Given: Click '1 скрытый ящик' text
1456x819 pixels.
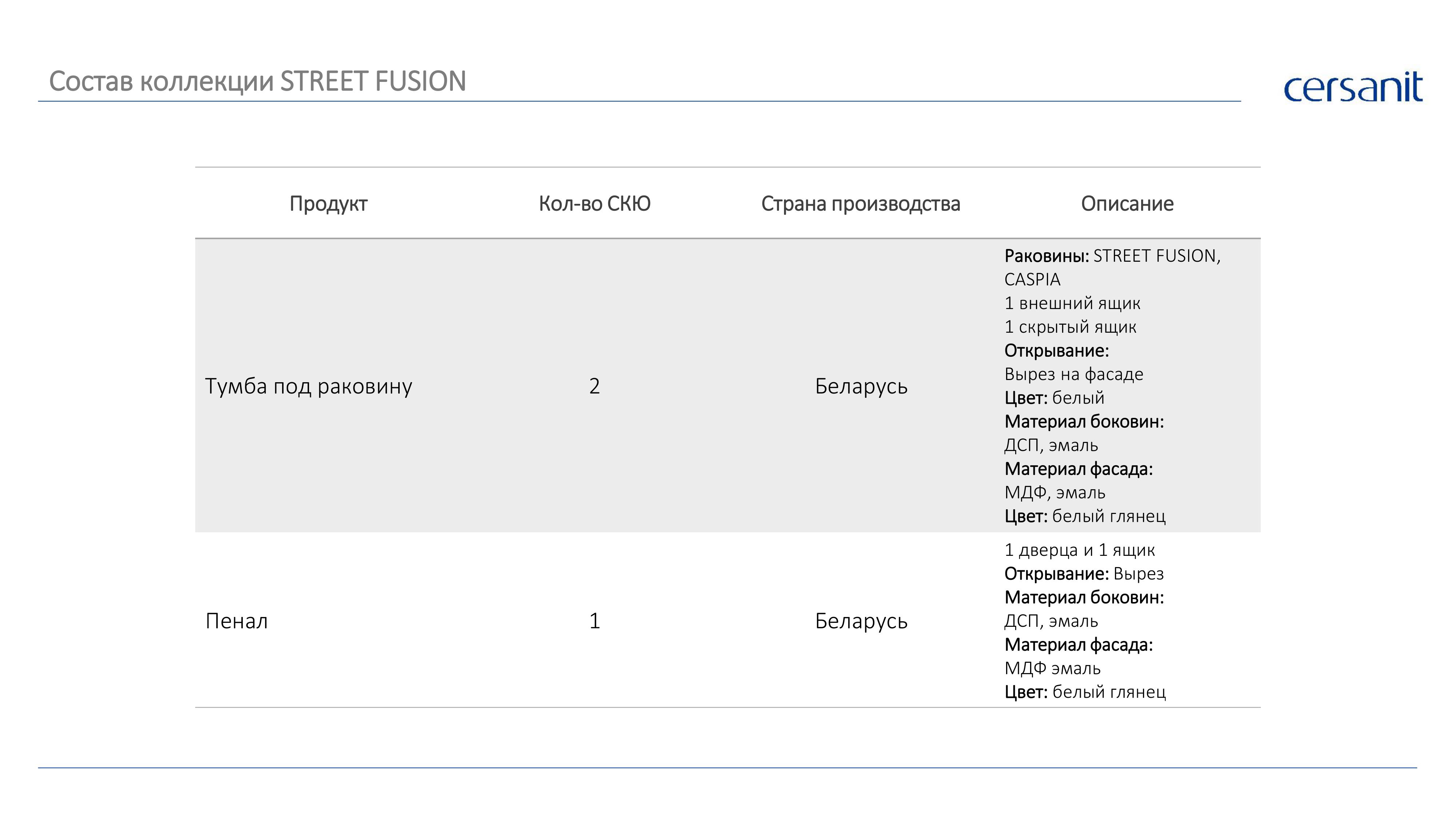Looking at the screenshot, I should (x=1071, y=327).
